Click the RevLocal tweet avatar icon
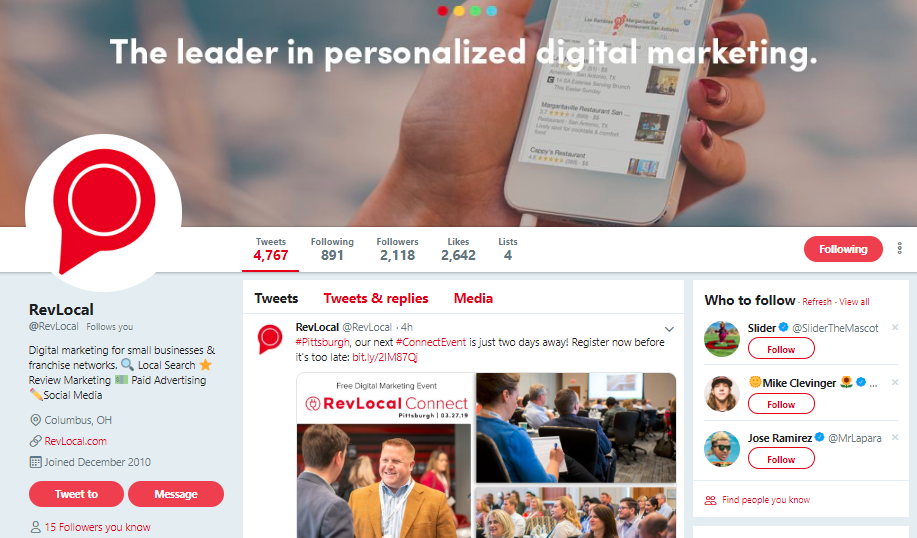The image size is (917, 538). 270,339
